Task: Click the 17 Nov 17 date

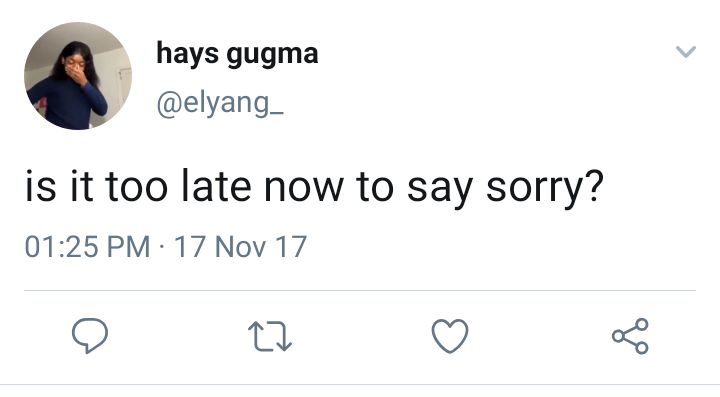Action: [241, 246]
